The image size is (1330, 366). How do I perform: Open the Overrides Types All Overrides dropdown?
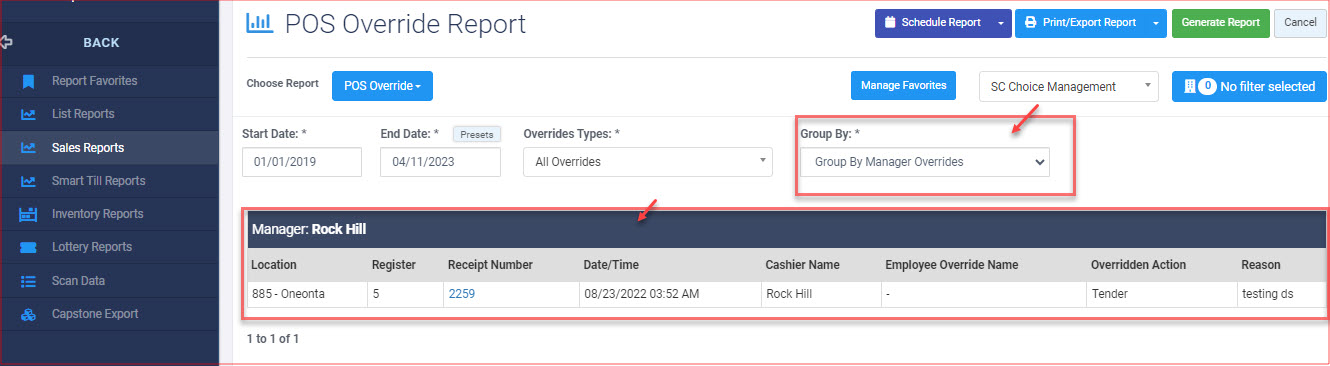coord(648,162)
